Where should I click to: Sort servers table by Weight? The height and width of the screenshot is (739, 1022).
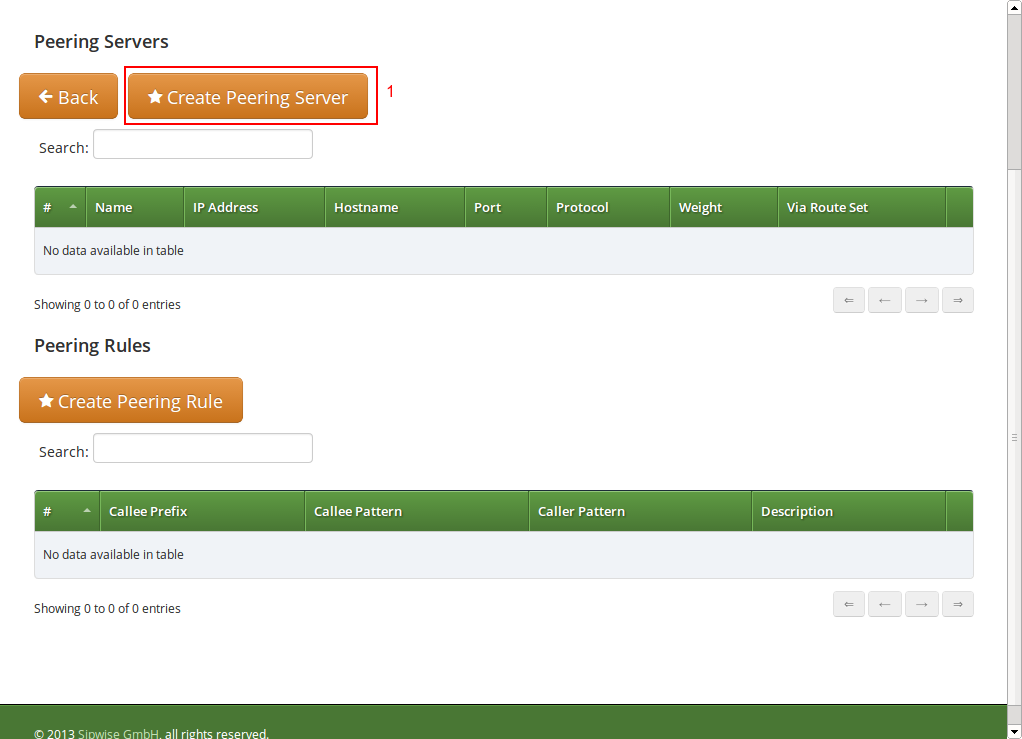pos(723,207)
